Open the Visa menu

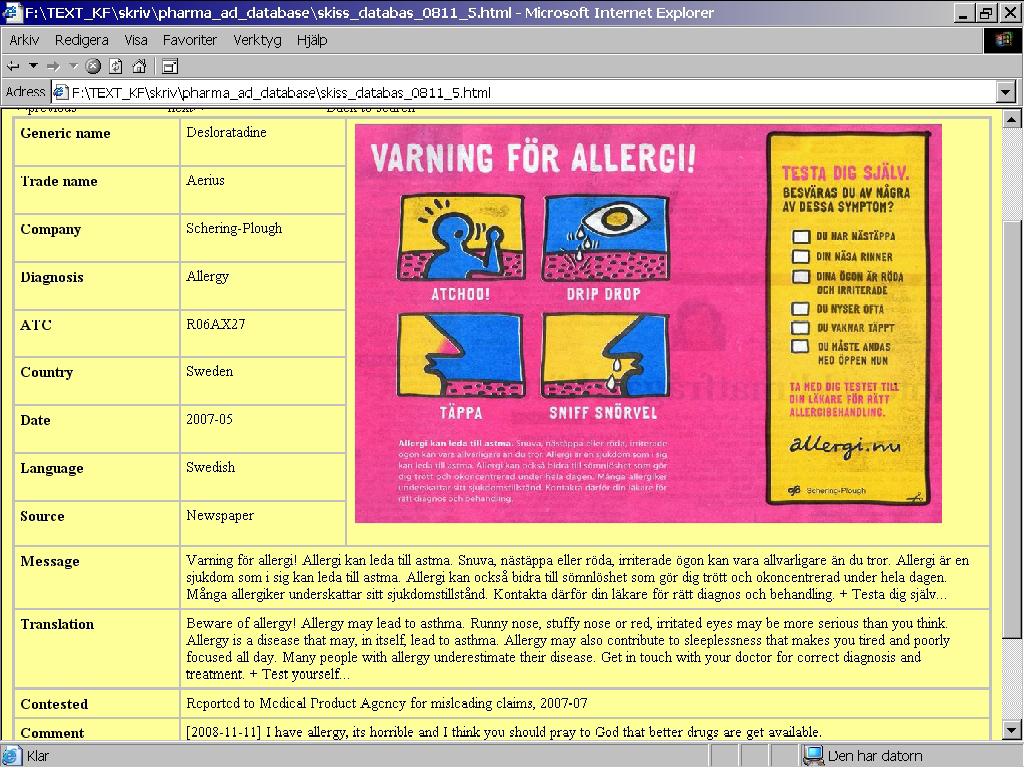point(136,40)
